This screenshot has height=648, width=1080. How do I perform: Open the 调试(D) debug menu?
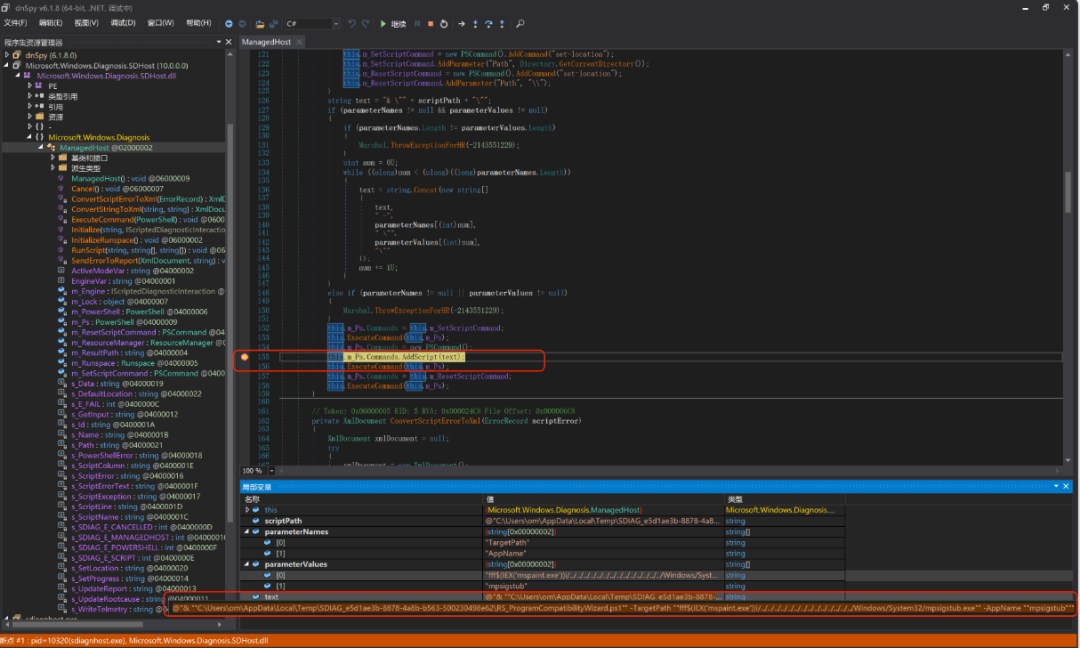(123, 23)
